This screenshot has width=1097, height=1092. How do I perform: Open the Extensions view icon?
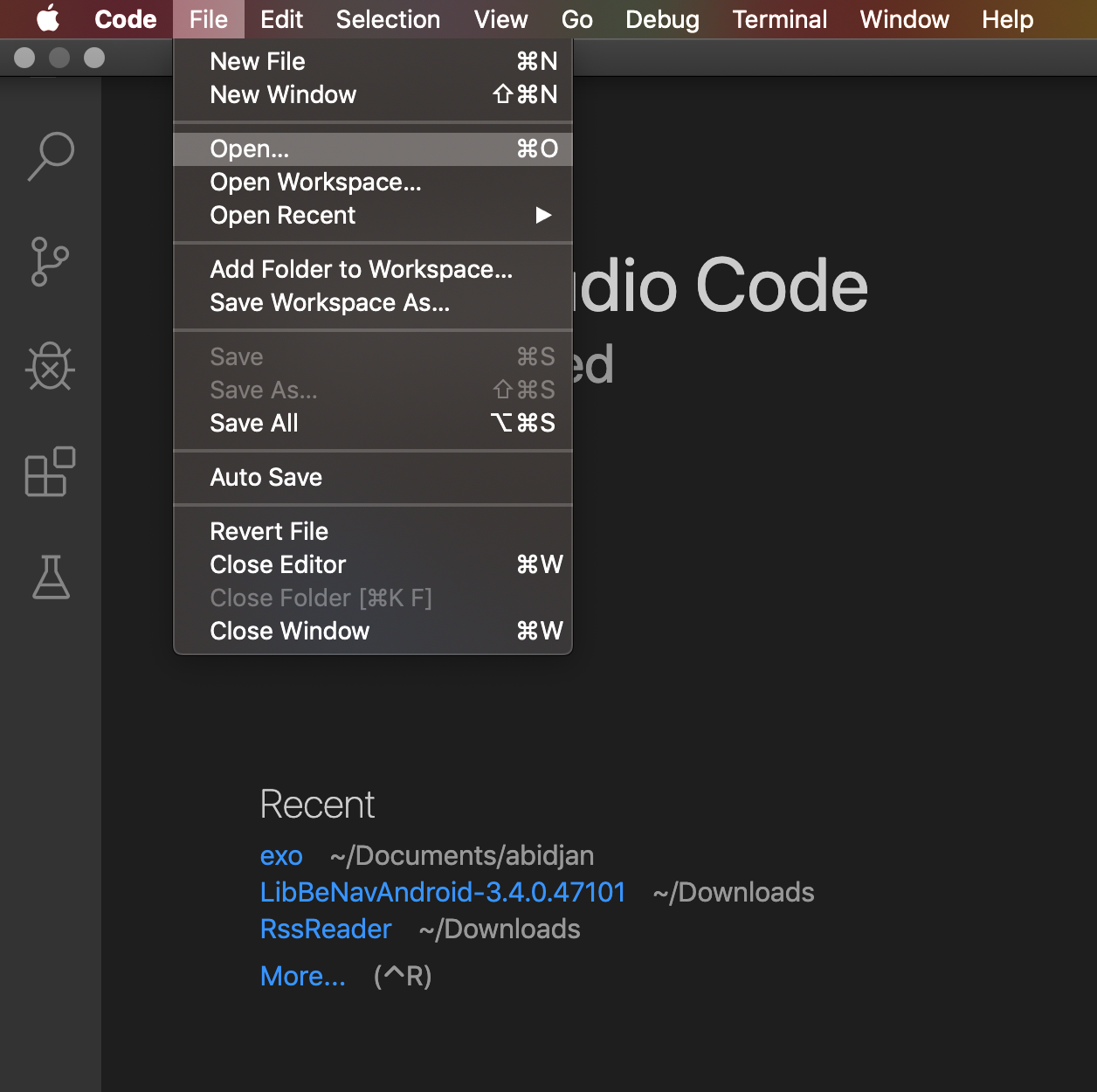click(51, 472)
